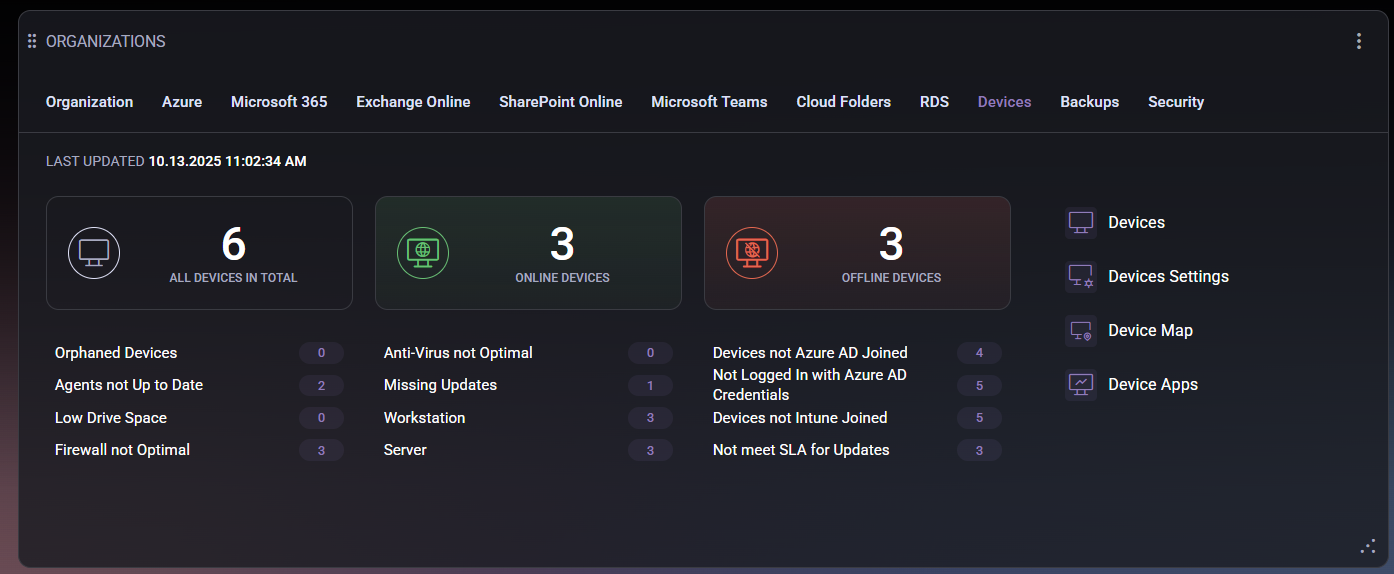
Task: Select the Backups tab
Action: click(x=1089, y=102)
